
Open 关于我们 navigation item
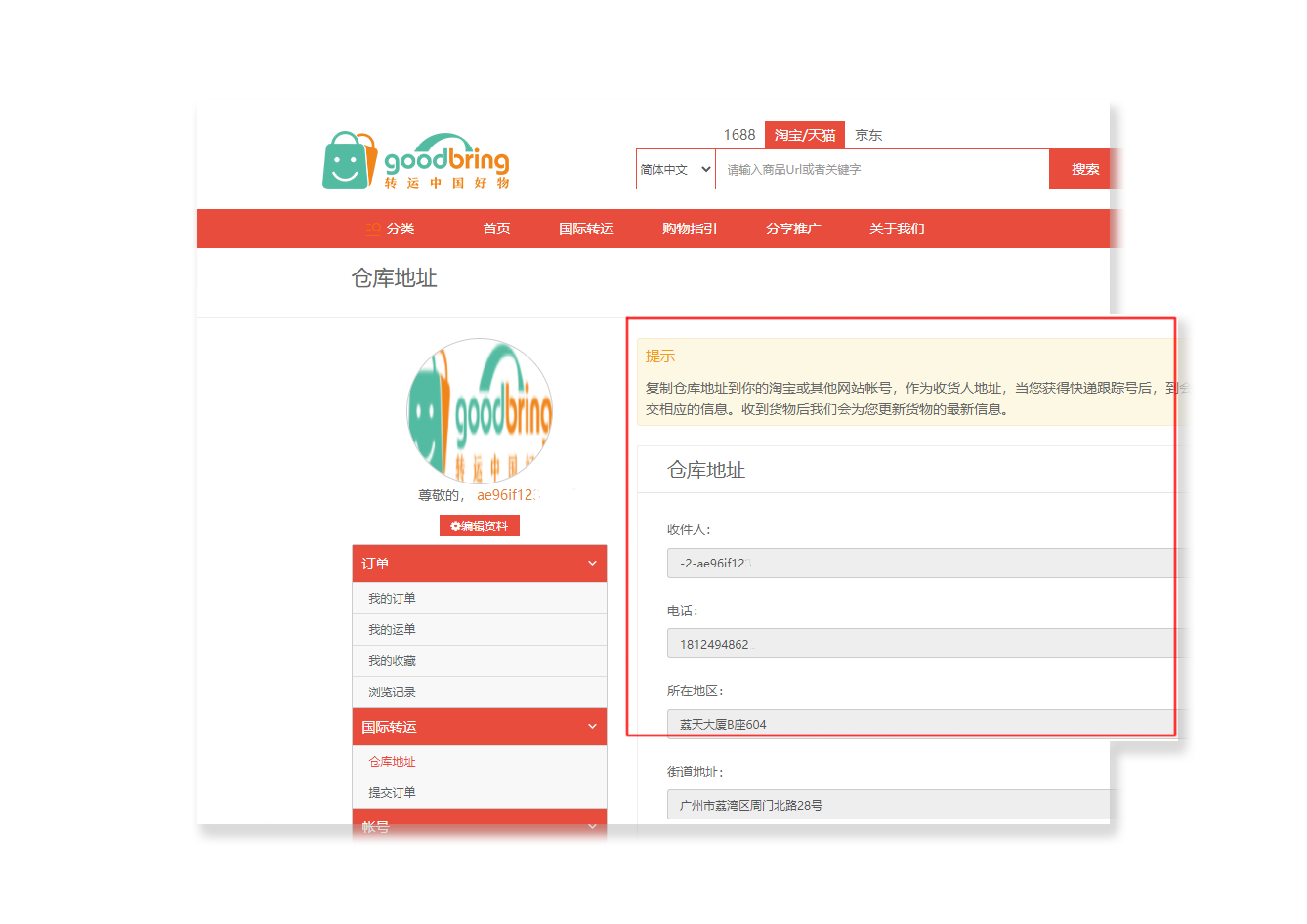pos(897,229)
